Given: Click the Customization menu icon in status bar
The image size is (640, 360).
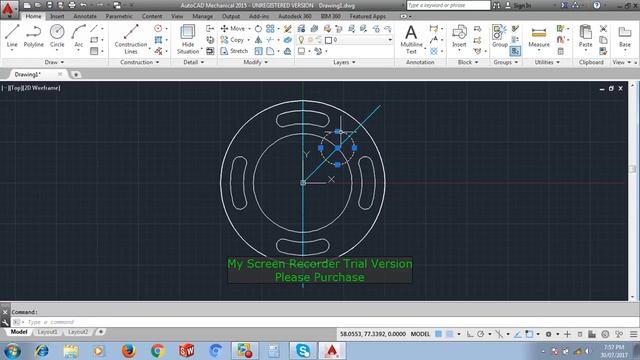Looking at the screenshot, I should 633,334.
